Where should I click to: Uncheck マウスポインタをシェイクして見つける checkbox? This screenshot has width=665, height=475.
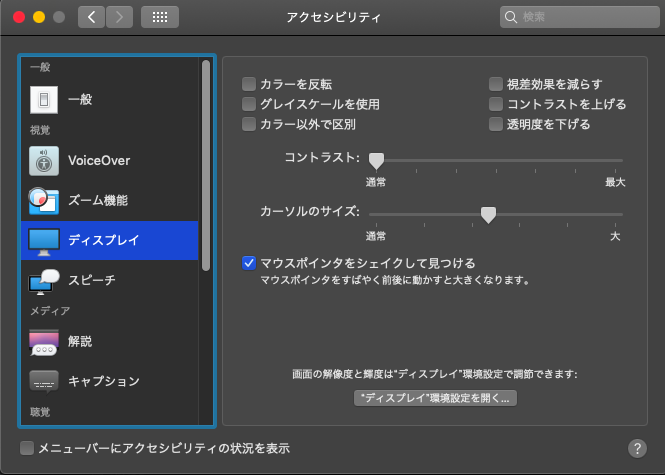point(249,263)
